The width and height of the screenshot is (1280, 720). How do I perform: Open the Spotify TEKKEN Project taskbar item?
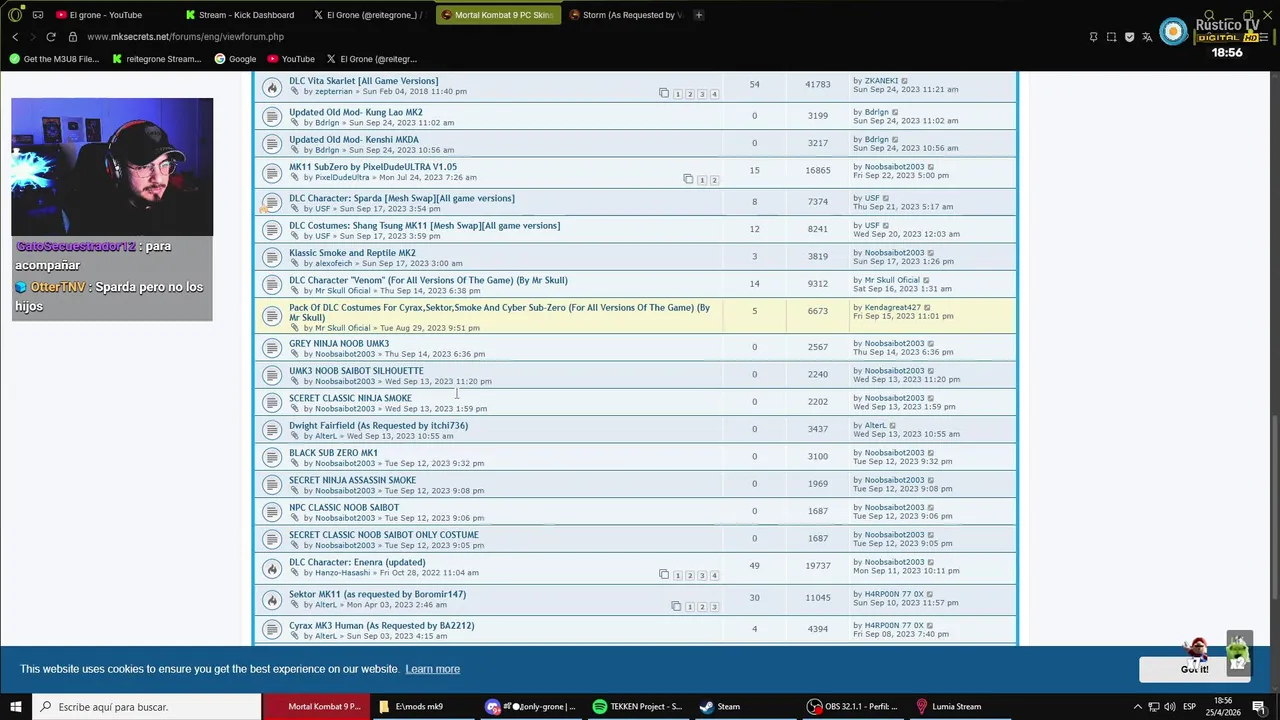637,707
